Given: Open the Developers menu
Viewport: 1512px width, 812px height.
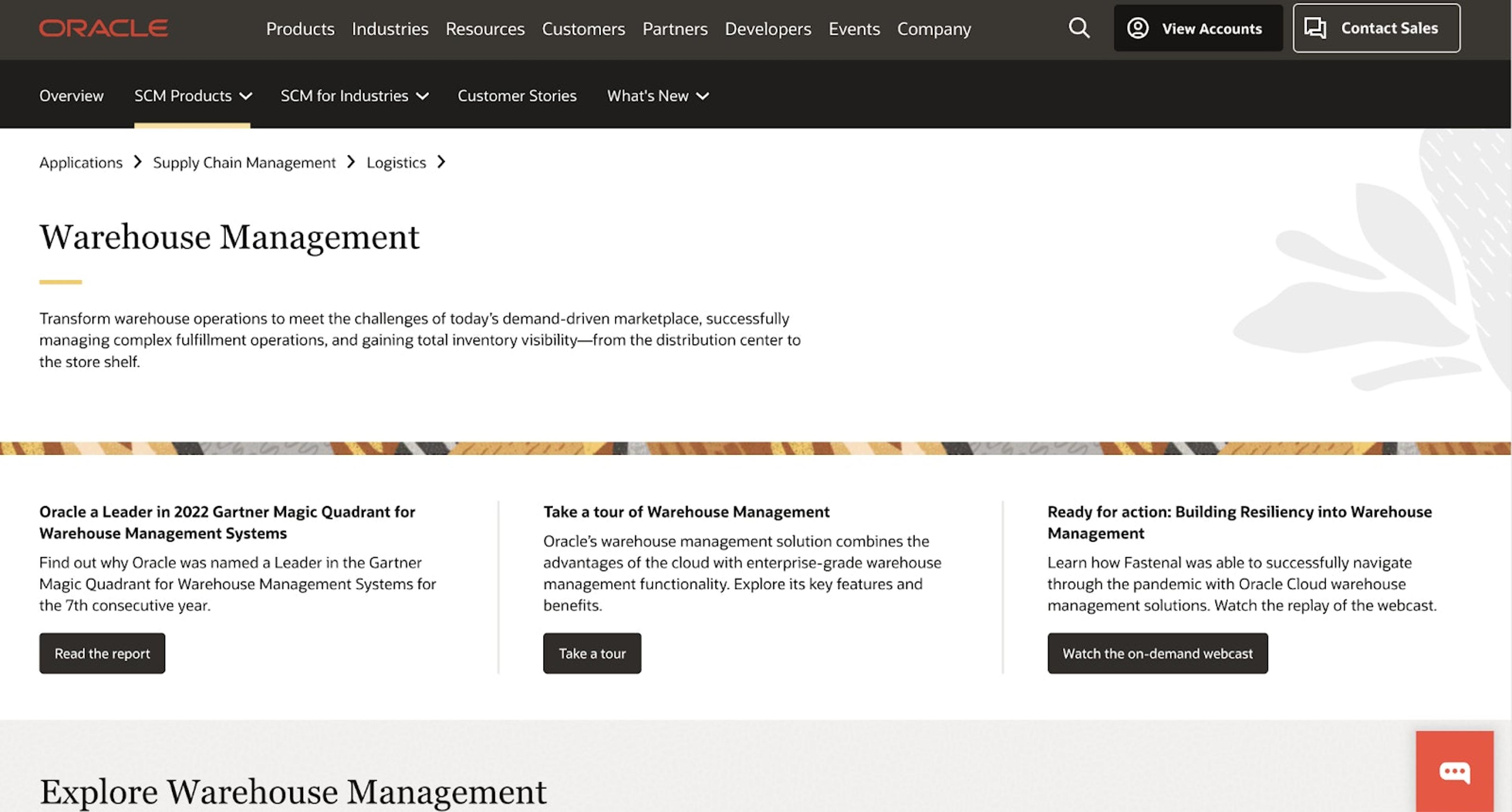Looking at the screenshot, I should coord(768,29).
